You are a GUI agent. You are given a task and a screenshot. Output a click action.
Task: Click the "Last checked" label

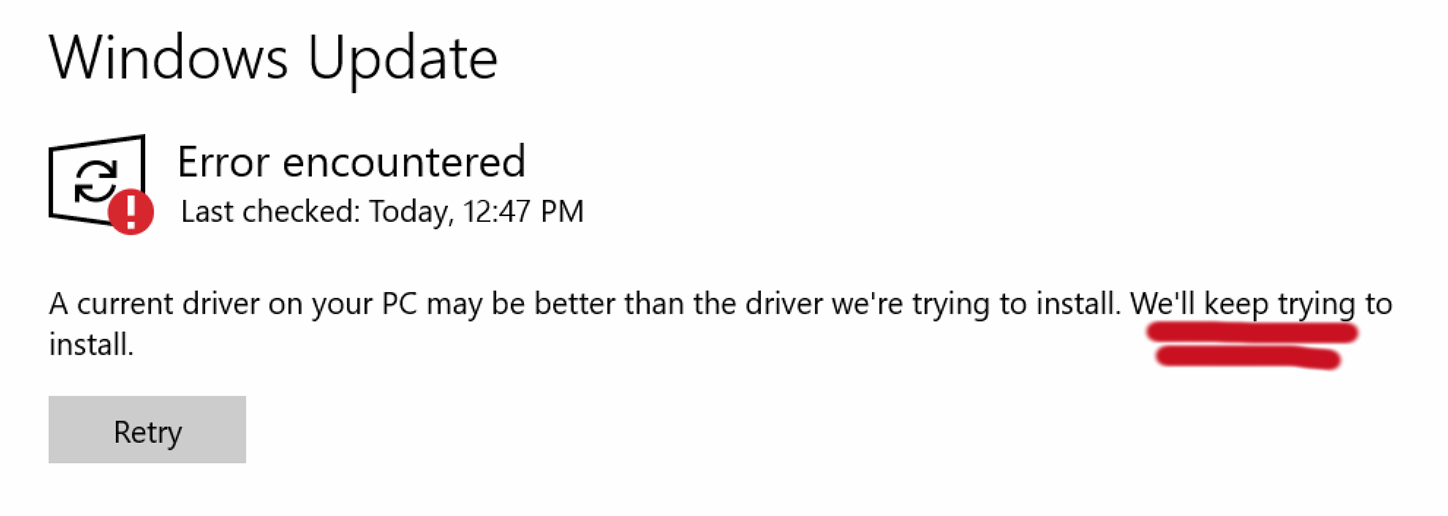pos(270,212)
